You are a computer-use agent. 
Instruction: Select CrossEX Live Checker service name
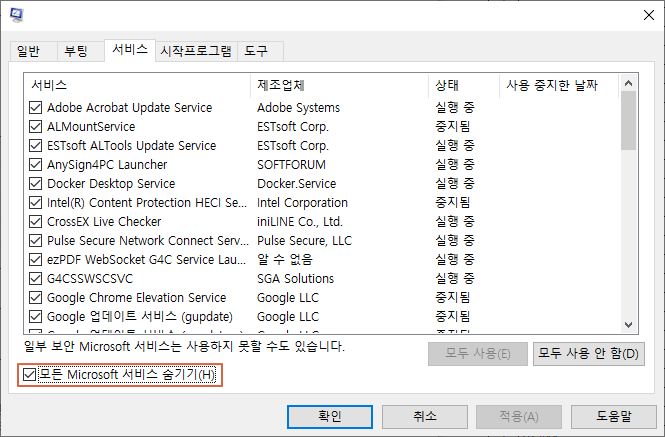(104, 221)
